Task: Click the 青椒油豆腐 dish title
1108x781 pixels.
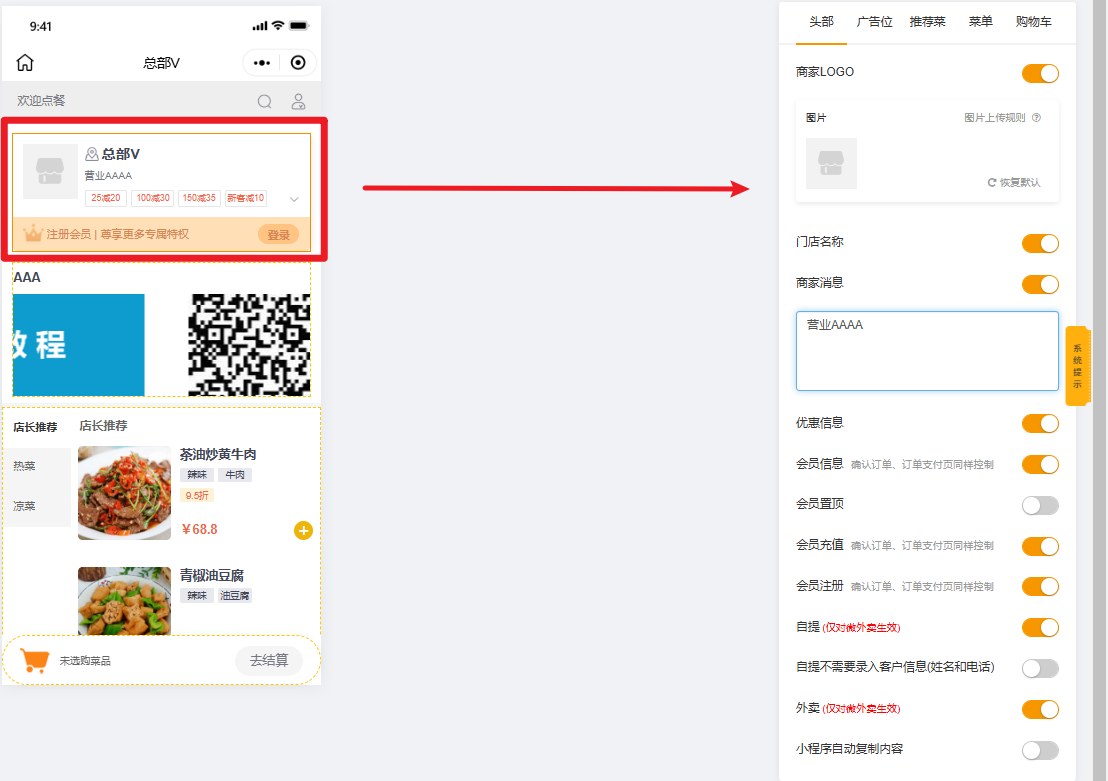Action: point(211,575)
